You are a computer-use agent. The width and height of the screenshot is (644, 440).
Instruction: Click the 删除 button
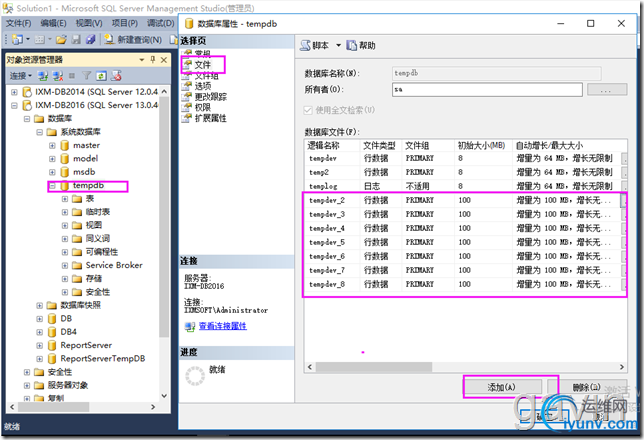(587, 387)
